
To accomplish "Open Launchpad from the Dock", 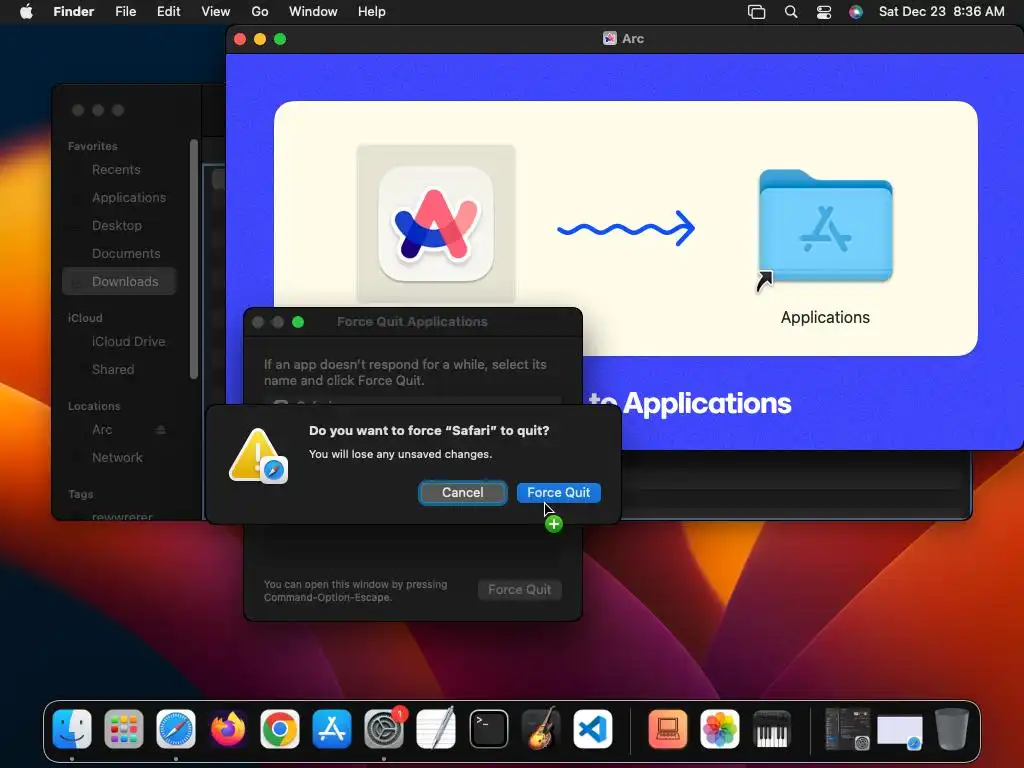I will 123,728.
